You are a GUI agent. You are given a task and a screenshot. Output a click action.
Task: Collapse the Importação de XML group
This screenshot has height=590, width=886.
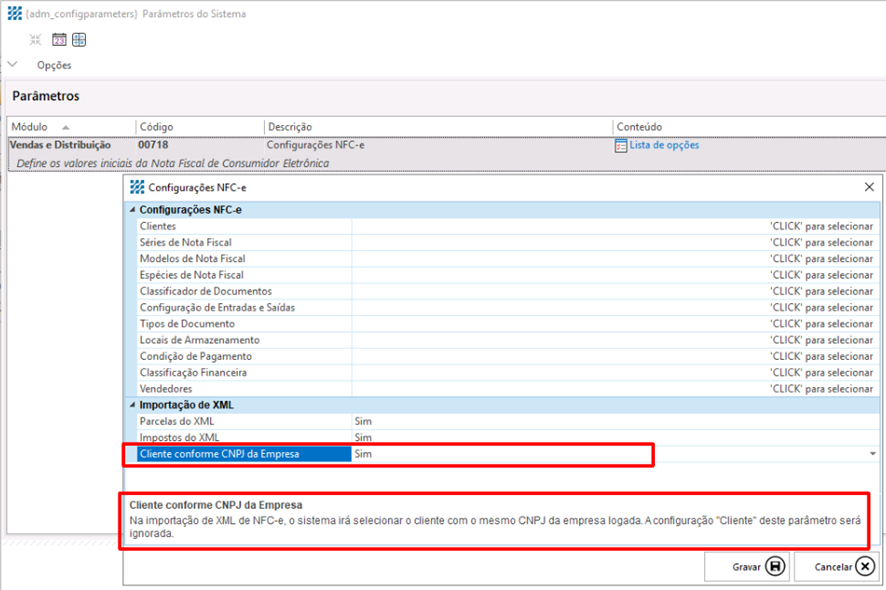click(x=131, y=405)
